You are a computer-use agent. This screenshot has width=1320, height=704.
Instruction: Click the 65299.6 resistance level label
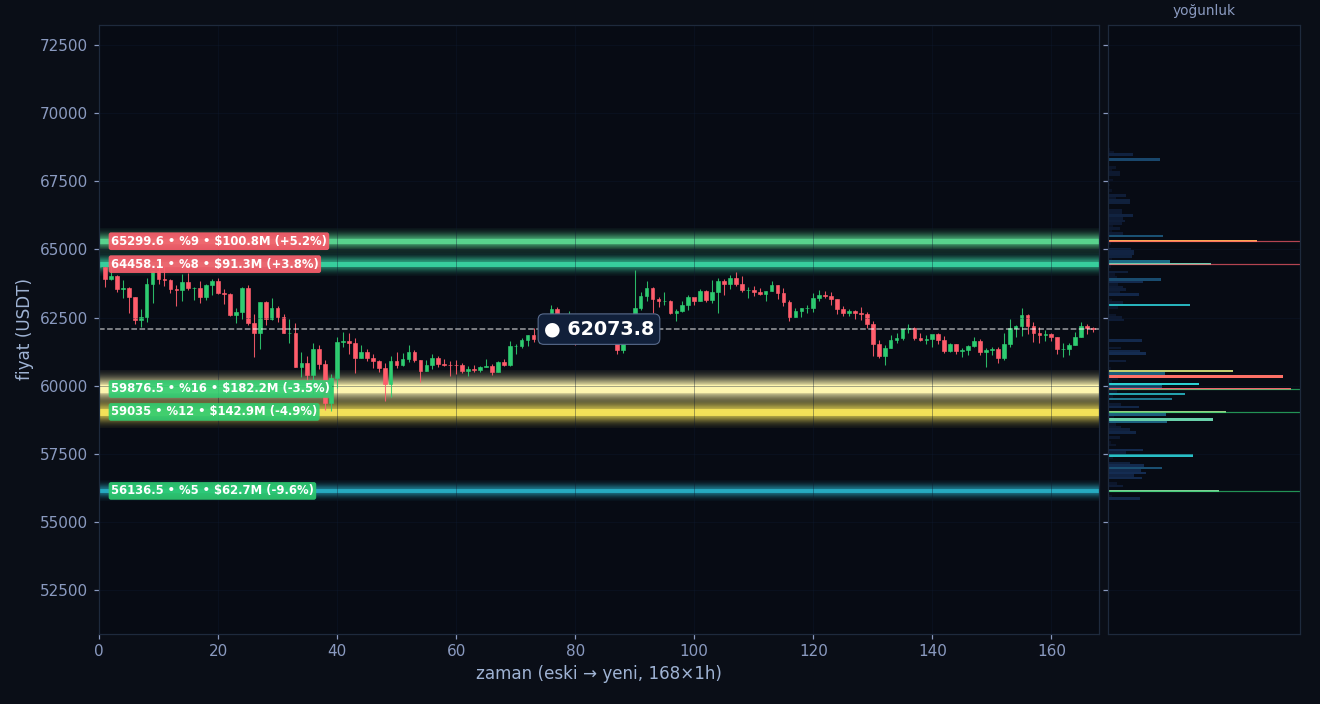pos(219,241)
